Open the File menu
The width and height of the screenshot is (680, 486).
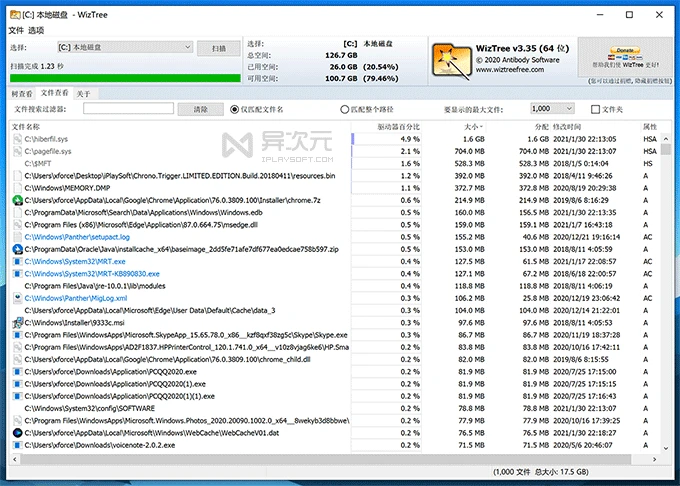(16, 30)
